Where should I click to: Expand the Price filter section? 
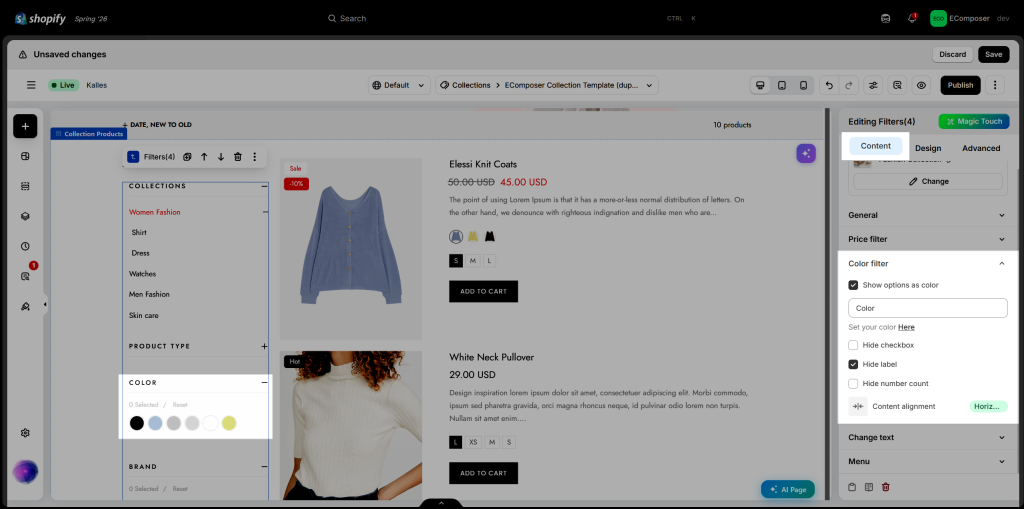927,239
